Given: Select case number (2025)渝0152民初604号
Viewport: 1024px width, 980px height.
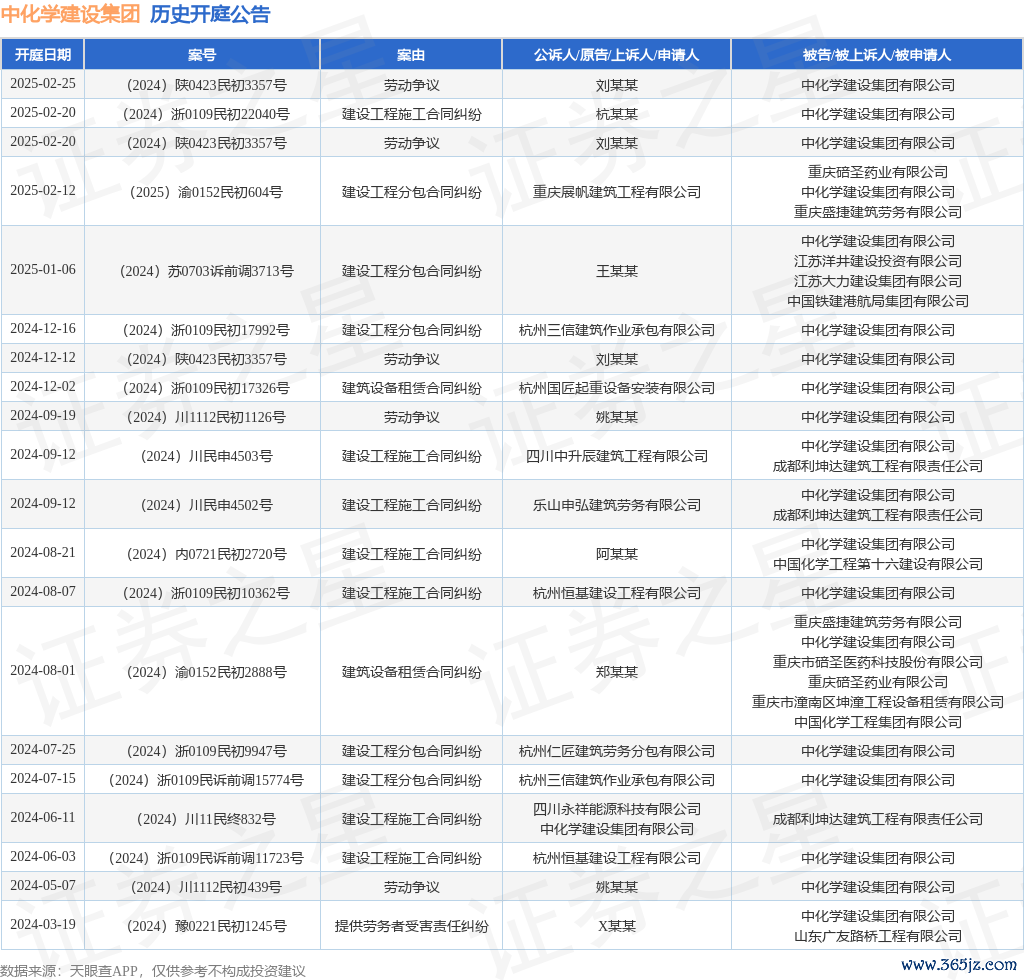Looking at the screenshot, I should pyautogui.click(x=206, y=192).
